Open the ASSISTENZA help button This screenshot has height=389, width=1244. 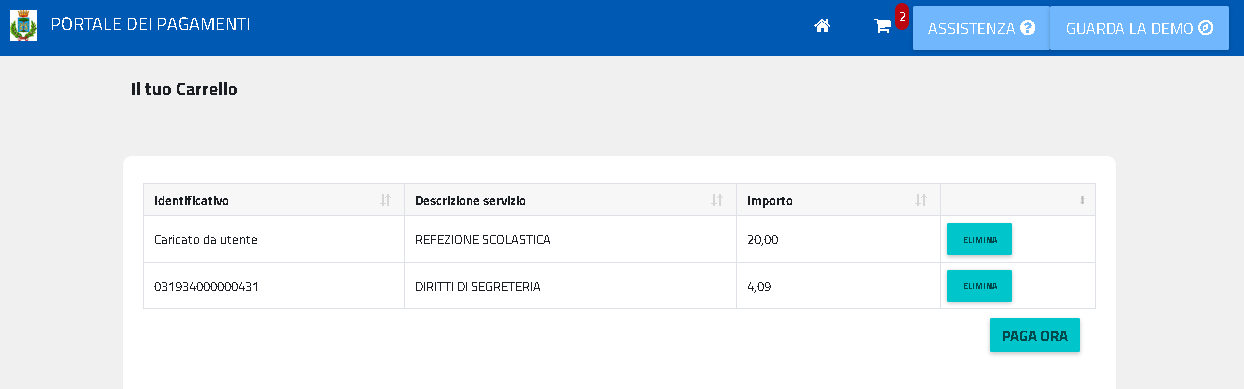[981, 28]
